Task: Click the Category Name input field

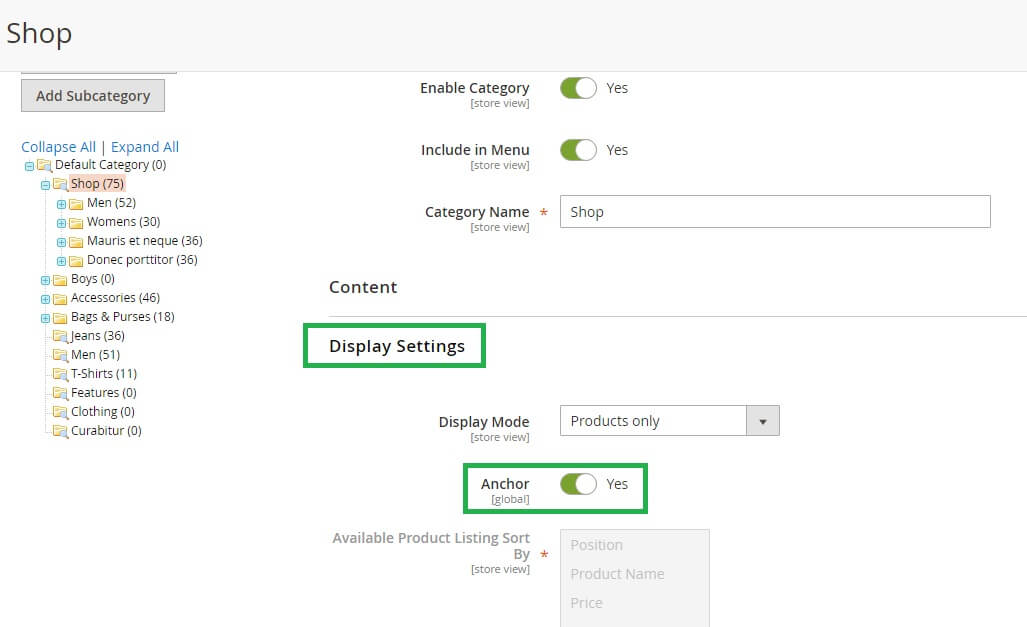Action: [774, 212]
